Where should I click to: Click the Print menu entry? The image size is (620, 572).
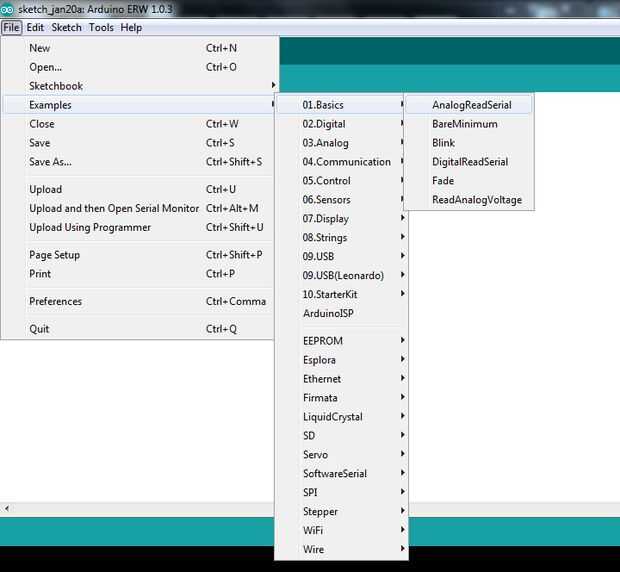139,274
